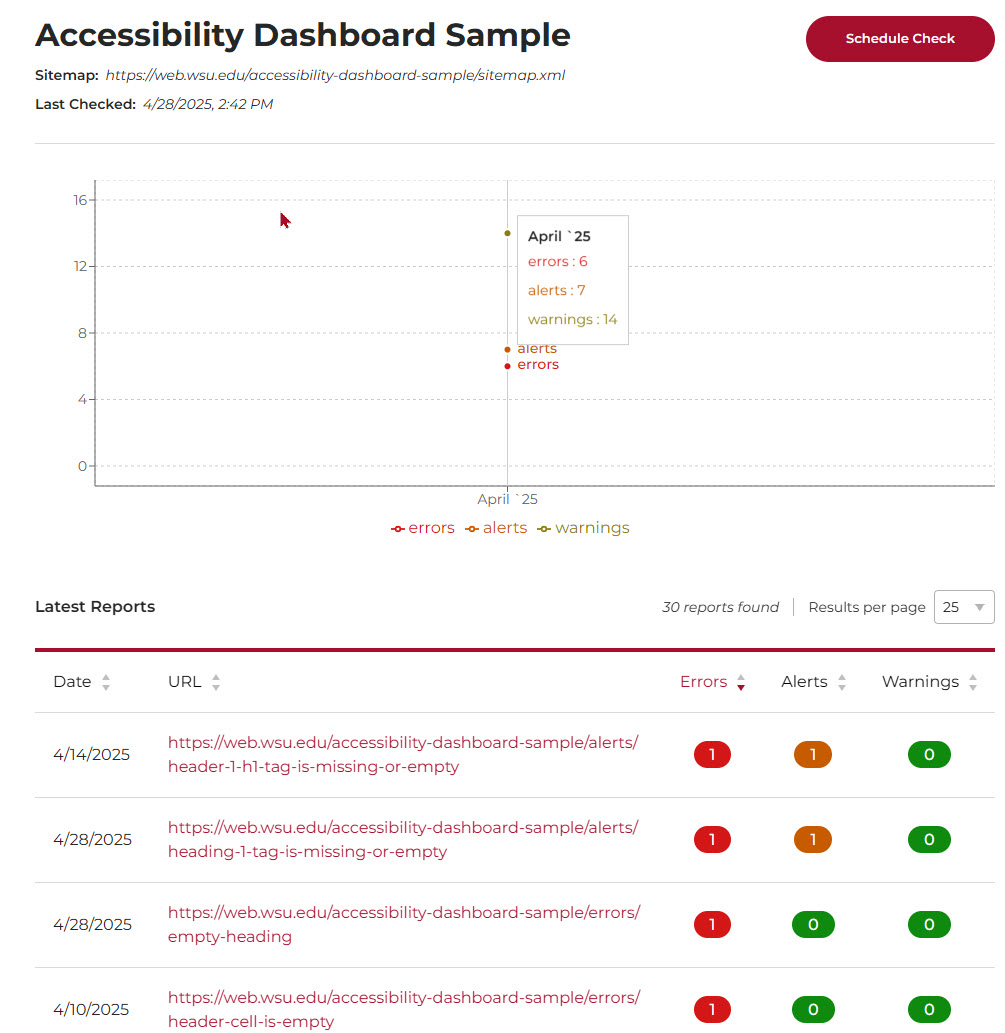The width and height of the screenshot is (1005, 1033).
Task: Click the orange alerts badge in first row
Action: click(813, 755)
